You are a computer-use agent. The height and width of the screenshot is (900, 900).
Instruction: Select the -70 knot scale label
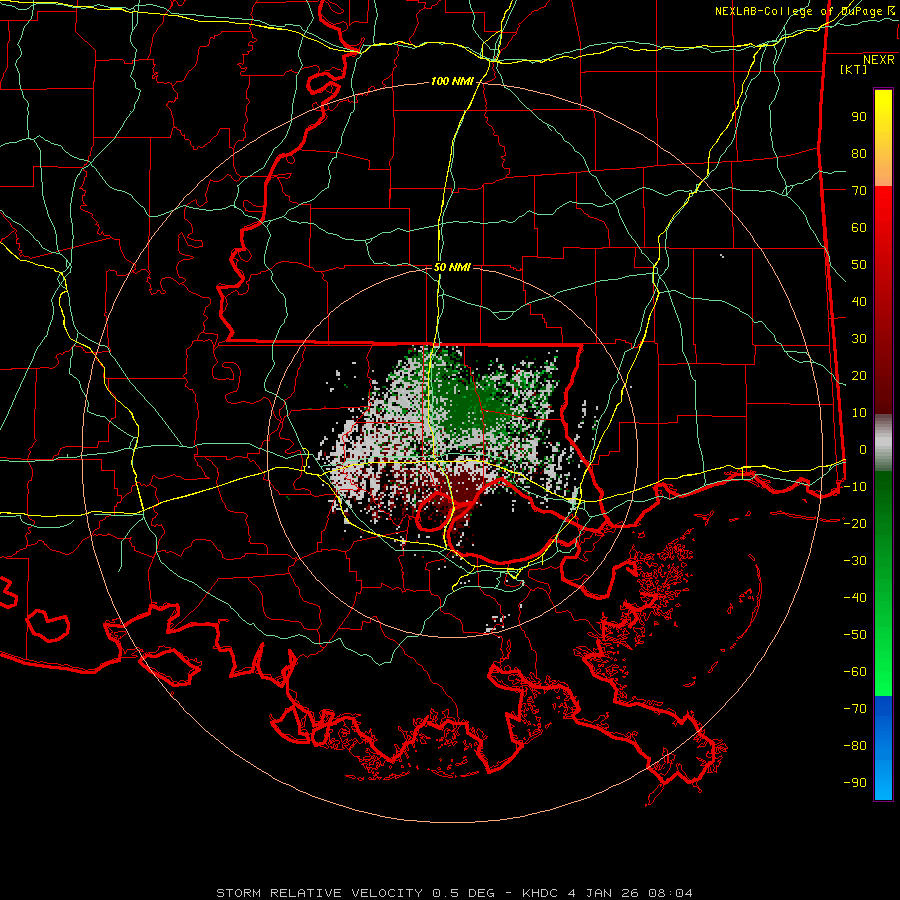point(855,709)
